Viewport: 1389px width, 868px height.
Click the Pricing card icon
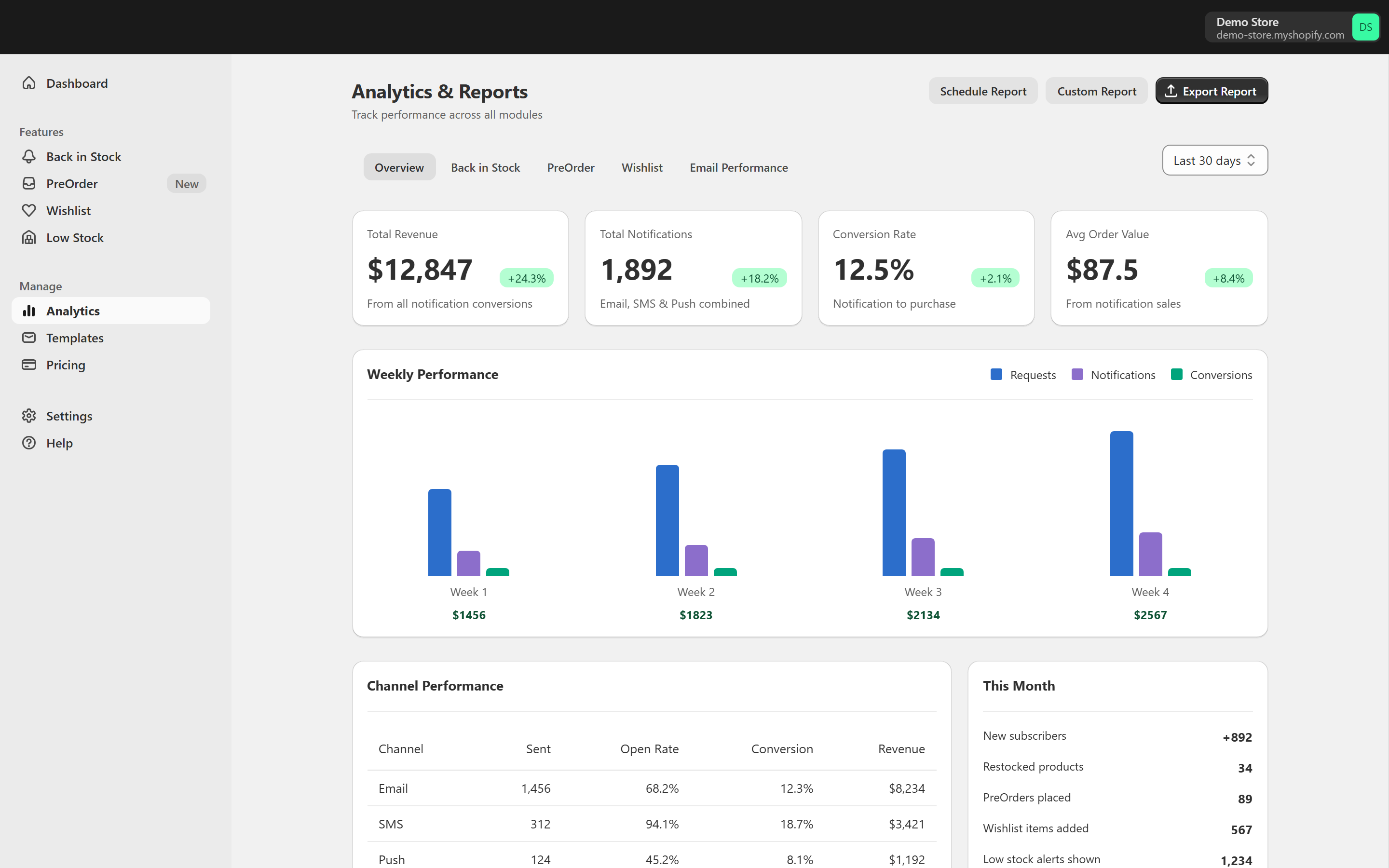(x=29, y=365)
